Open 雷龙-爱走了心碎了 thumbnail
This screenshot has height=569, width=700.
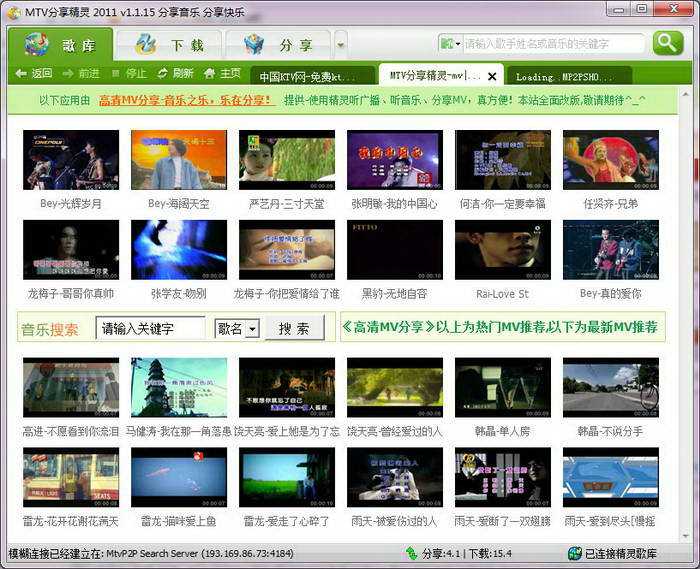(287, 477)
